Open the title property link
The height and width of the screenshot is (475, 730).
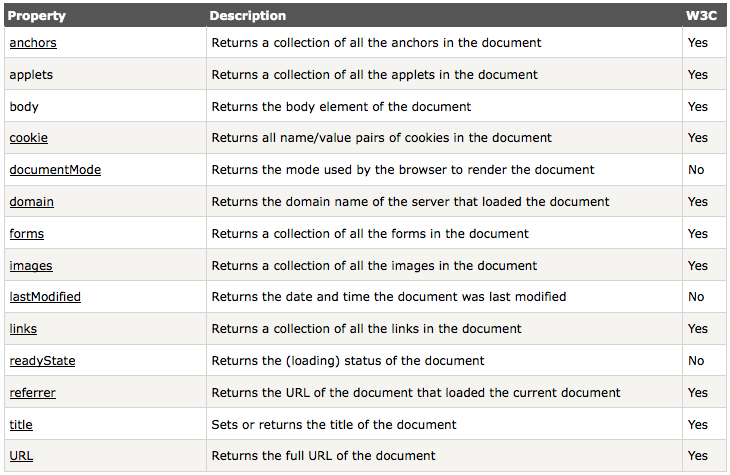21,425
